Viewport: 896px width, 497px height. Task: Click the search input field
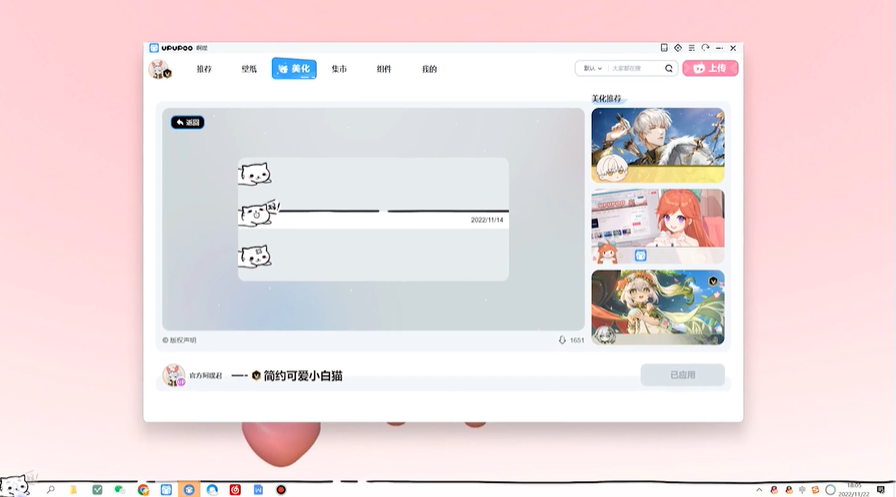tap(635, 69)
